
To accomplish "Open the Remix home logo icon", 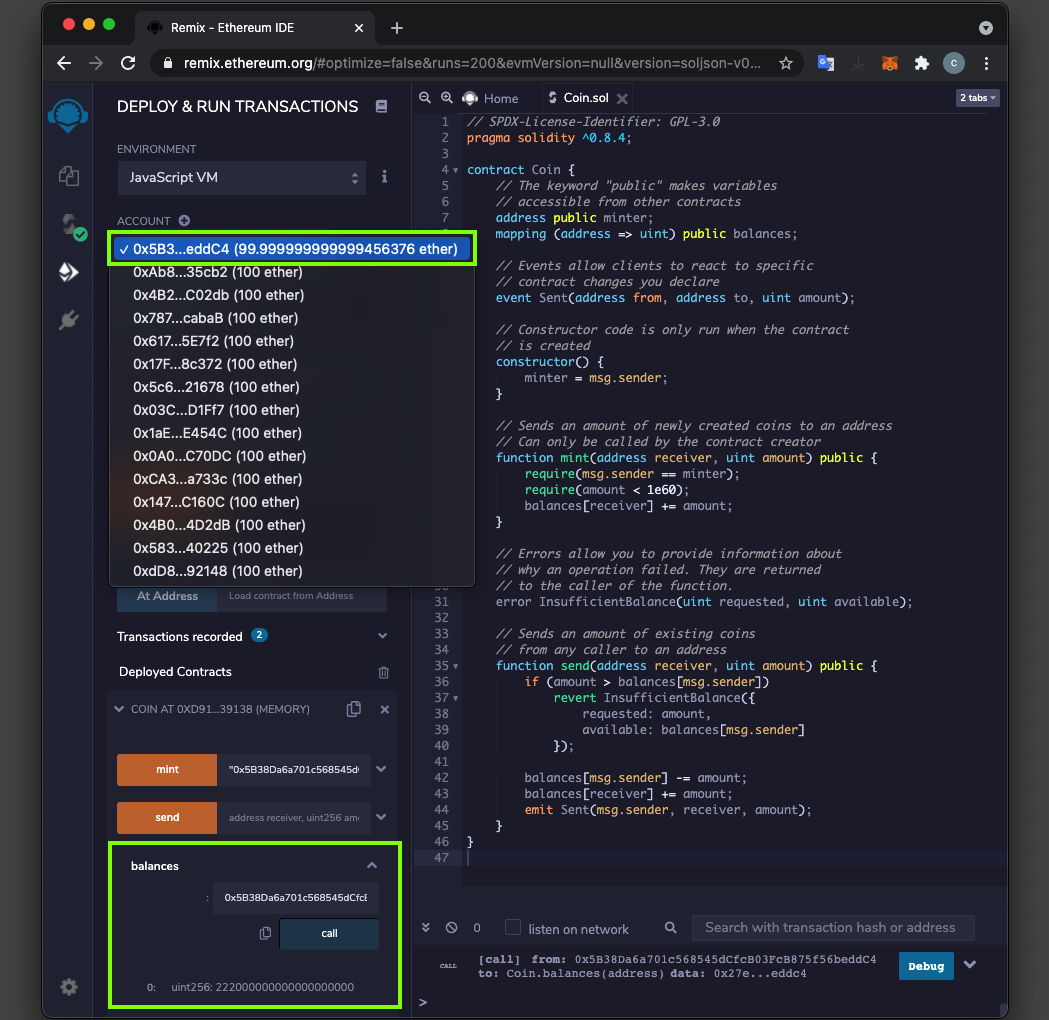I will (x=68, y=115).
